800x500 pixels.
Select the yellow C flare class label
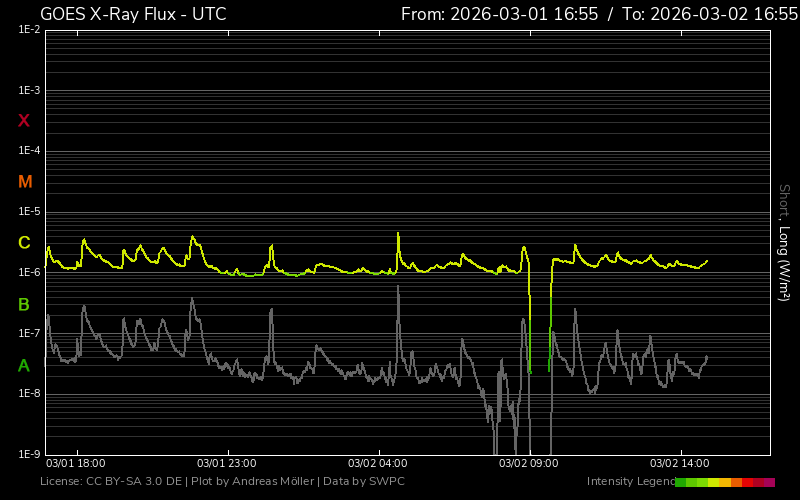24,243
